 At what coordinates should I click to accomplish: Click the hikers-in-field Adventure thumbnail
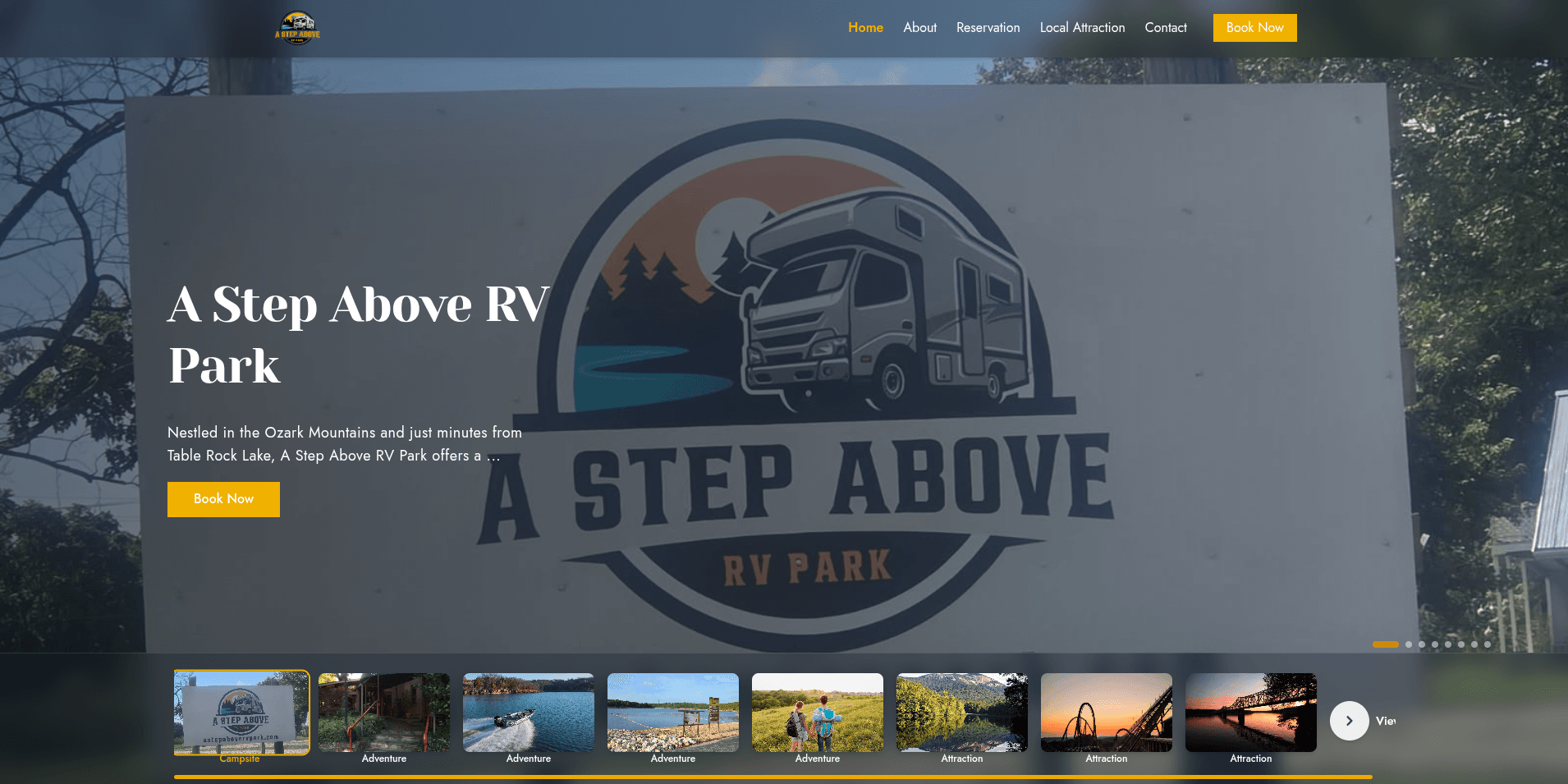point(817,713)
